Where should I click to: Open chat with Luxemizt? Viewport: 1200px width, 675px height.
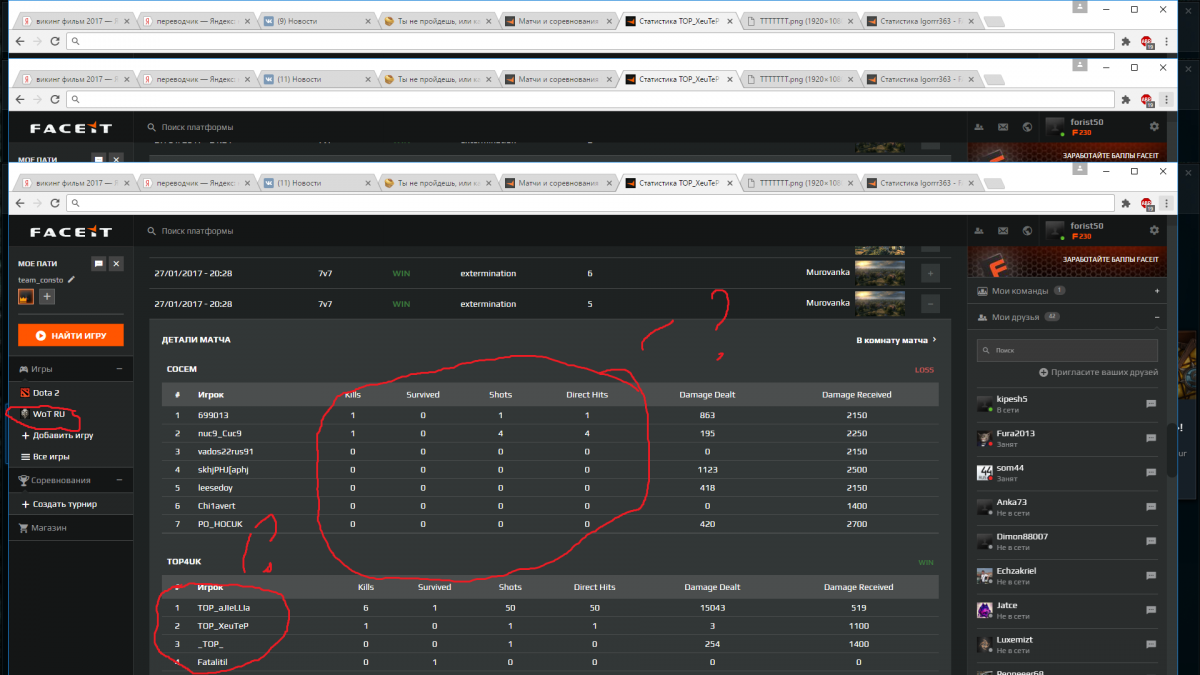click(1151, 644)
